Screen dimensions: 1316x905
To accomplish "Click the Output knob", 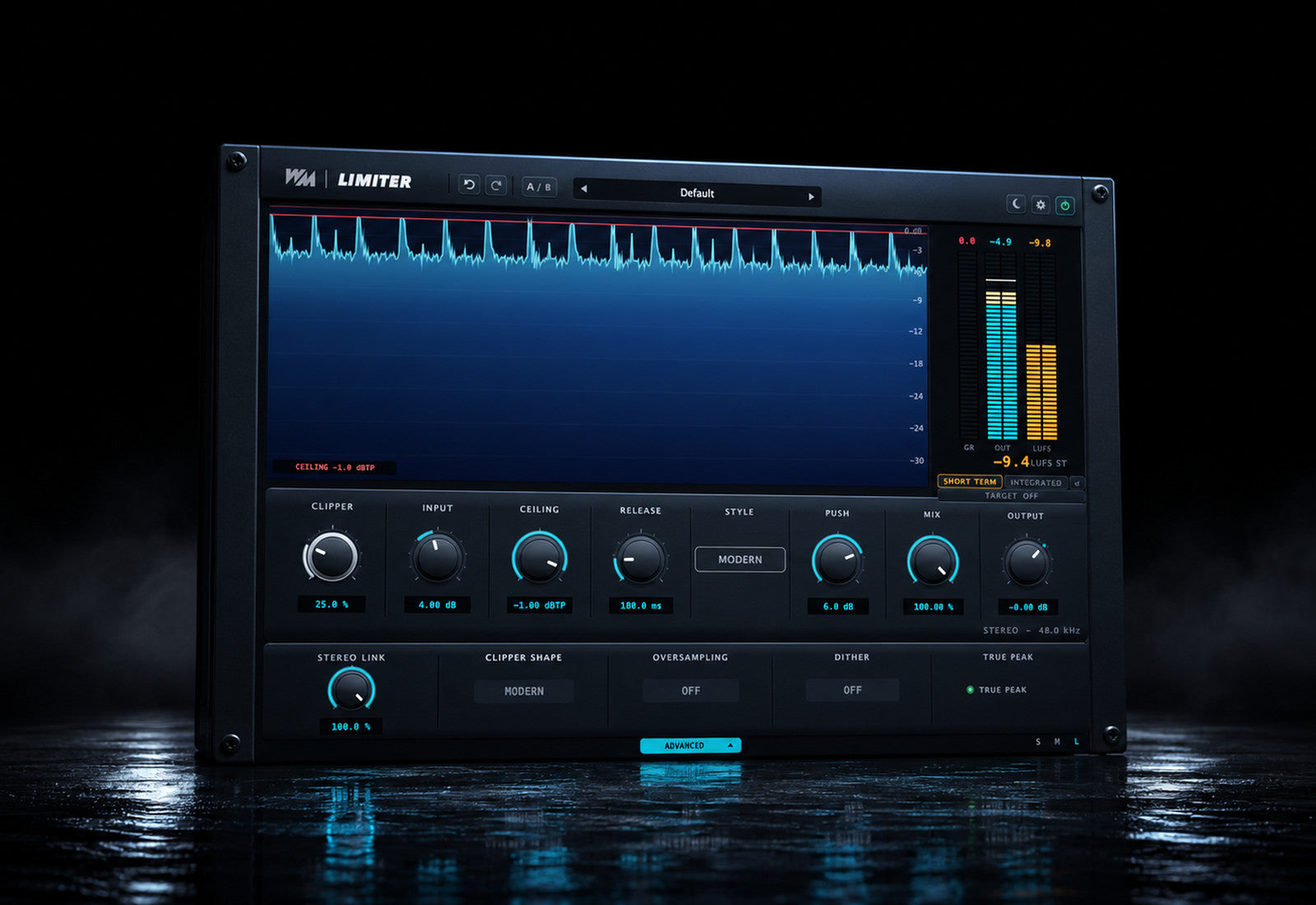I will (x=1026, y=564).
